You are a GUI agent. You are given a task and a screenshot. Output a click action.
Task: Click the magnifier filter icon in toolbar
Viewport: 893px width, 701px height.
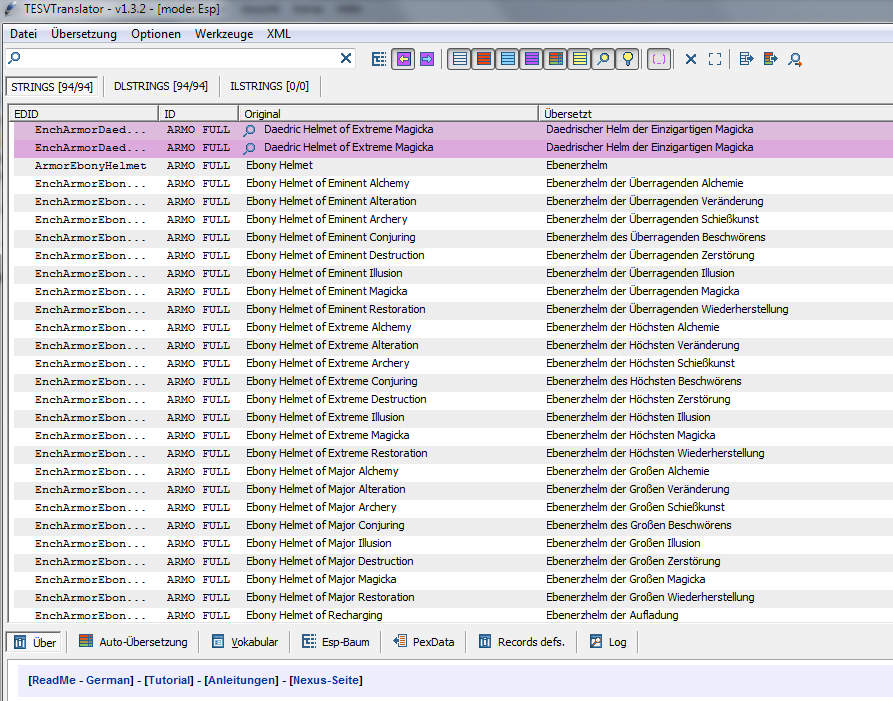pyautogui.click(x=603, y=59)
